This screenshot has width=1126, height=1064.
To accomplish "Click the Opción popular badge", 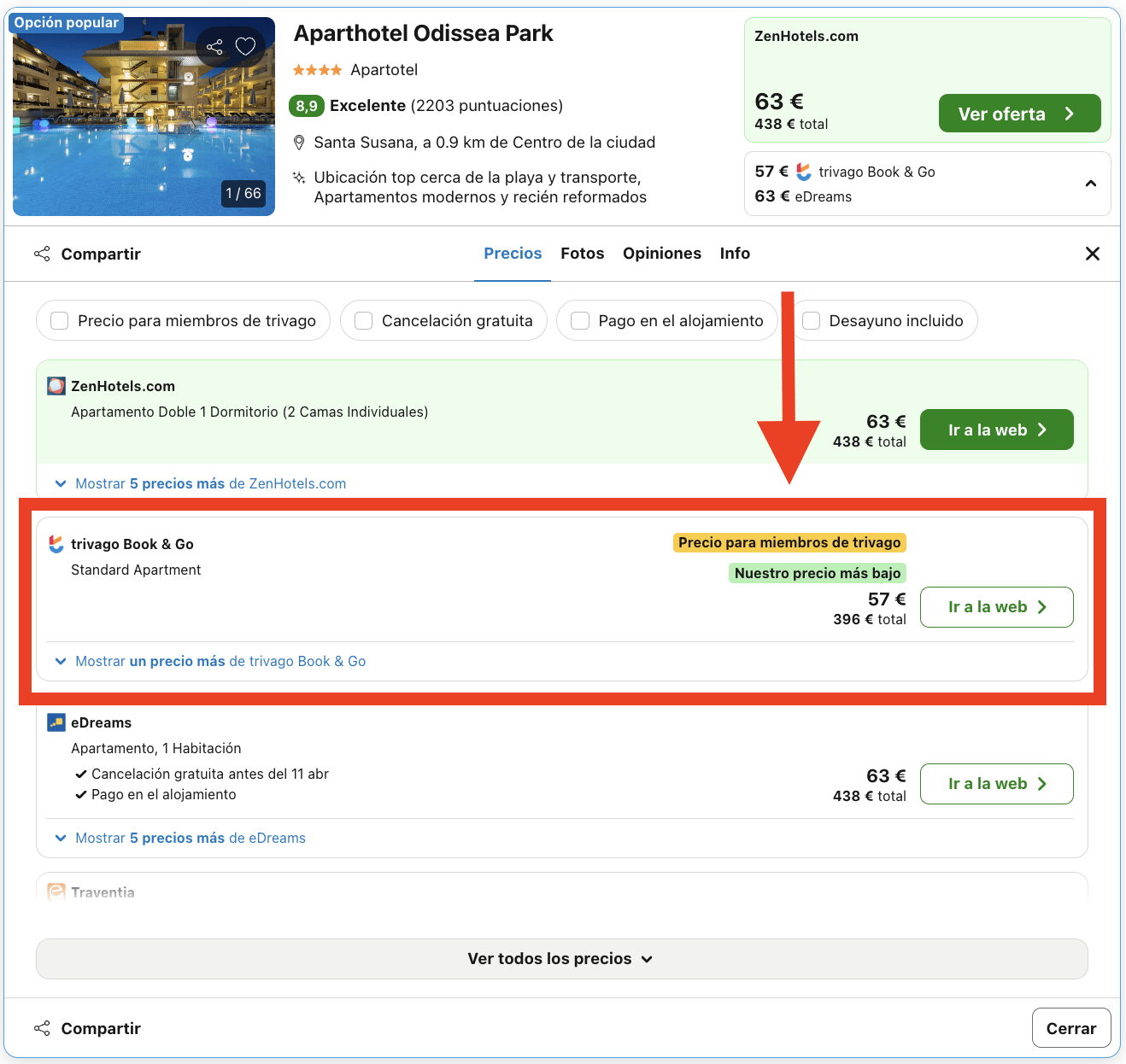I will point(66,23).
